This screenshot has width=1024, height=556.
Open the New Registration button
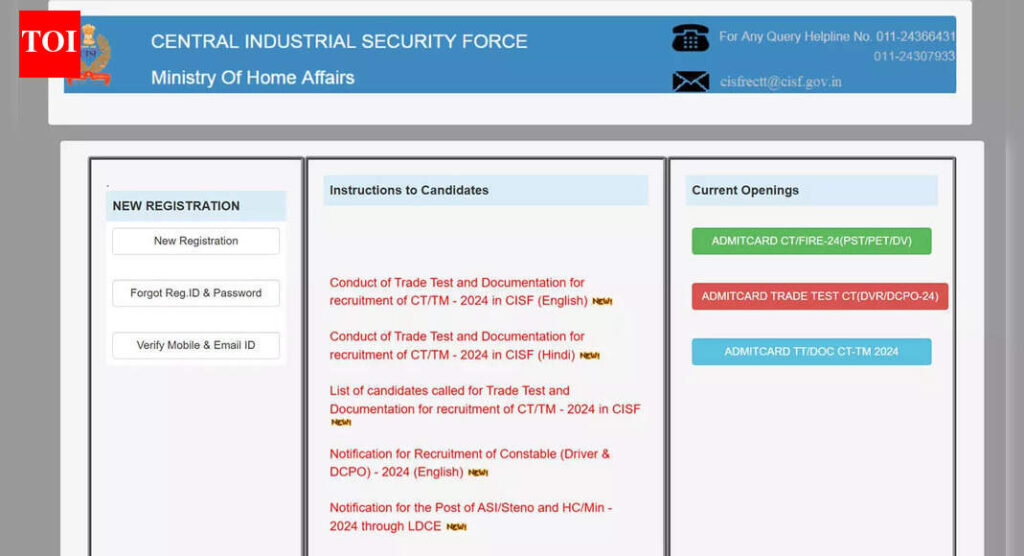196,241
